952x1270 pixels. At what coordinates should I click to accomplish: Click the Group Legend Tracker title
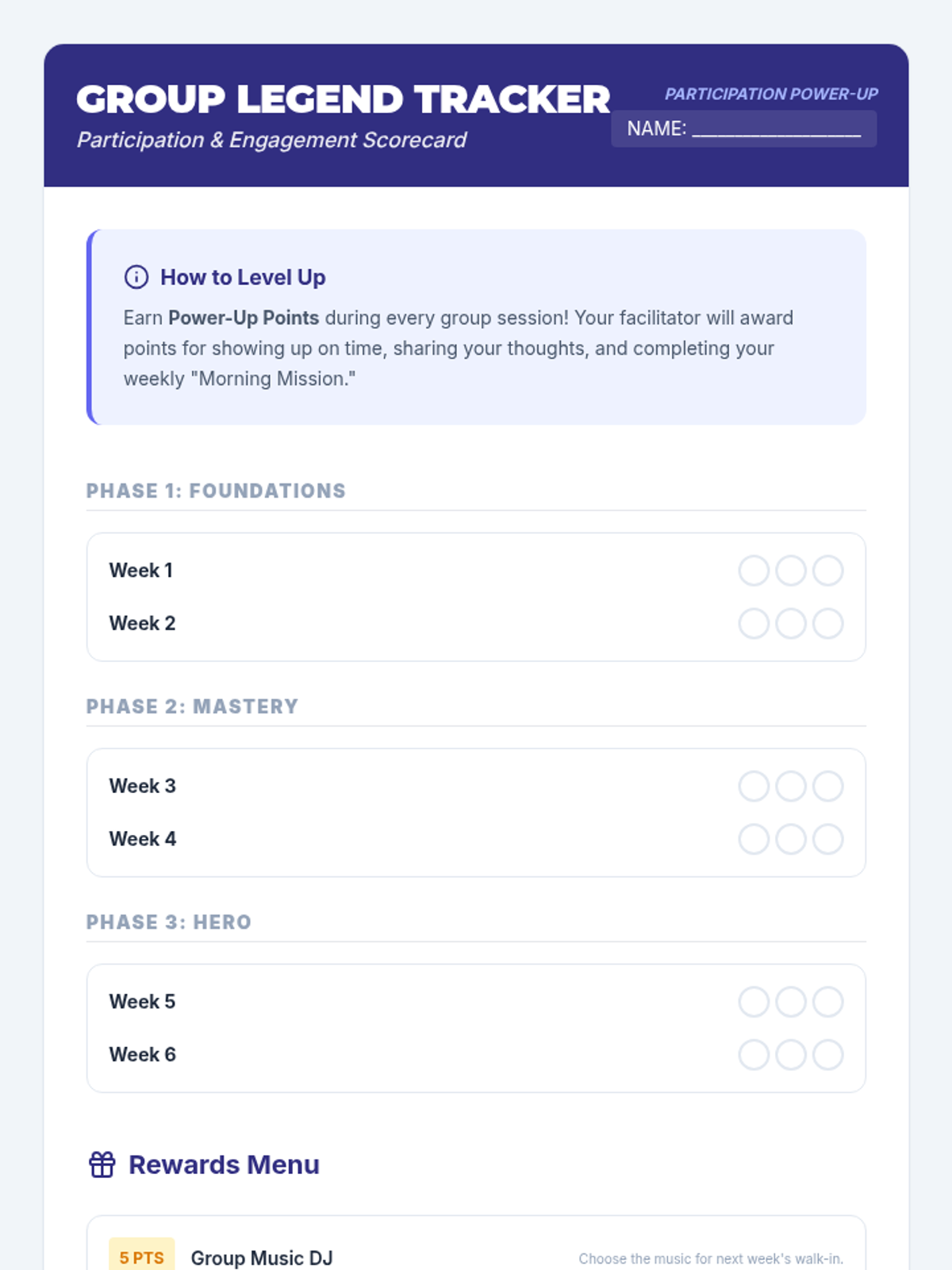343,99
